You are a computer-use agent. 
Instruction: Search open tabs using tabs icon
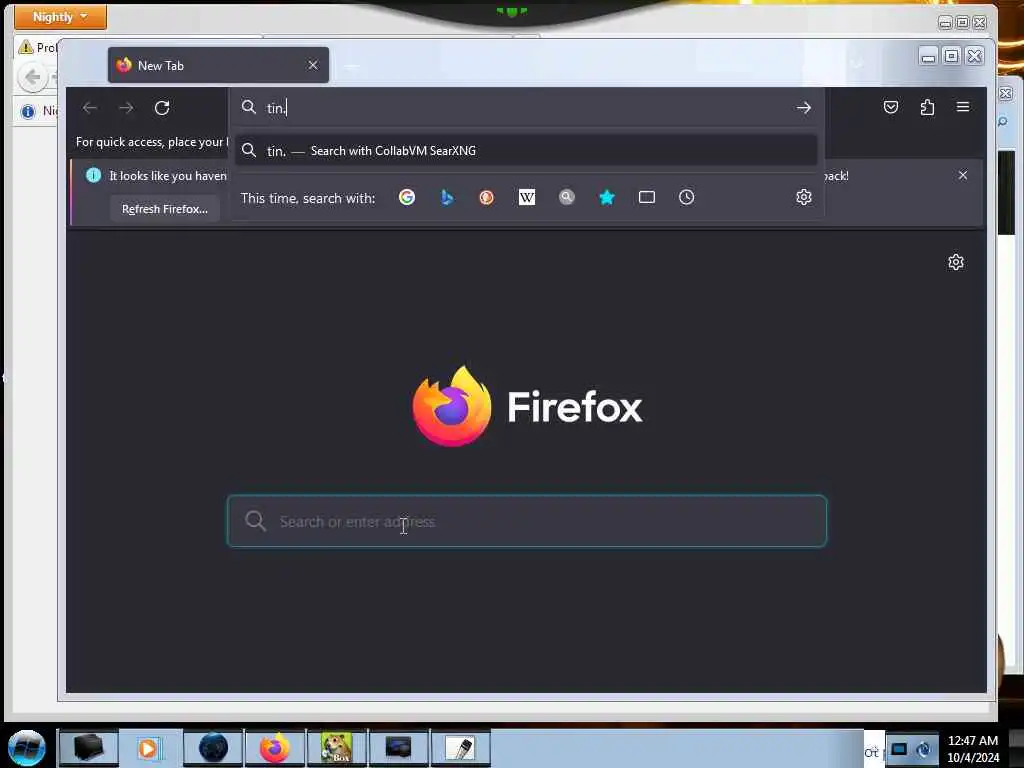tap(647, 197)
